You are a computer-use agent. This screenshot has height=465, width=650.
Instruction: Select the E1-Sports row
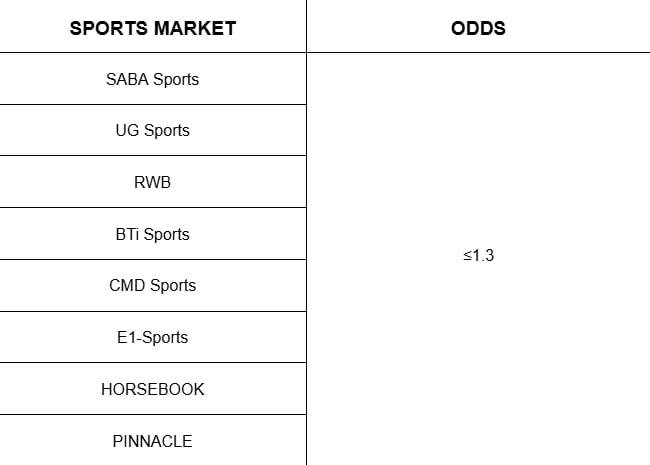152,337
